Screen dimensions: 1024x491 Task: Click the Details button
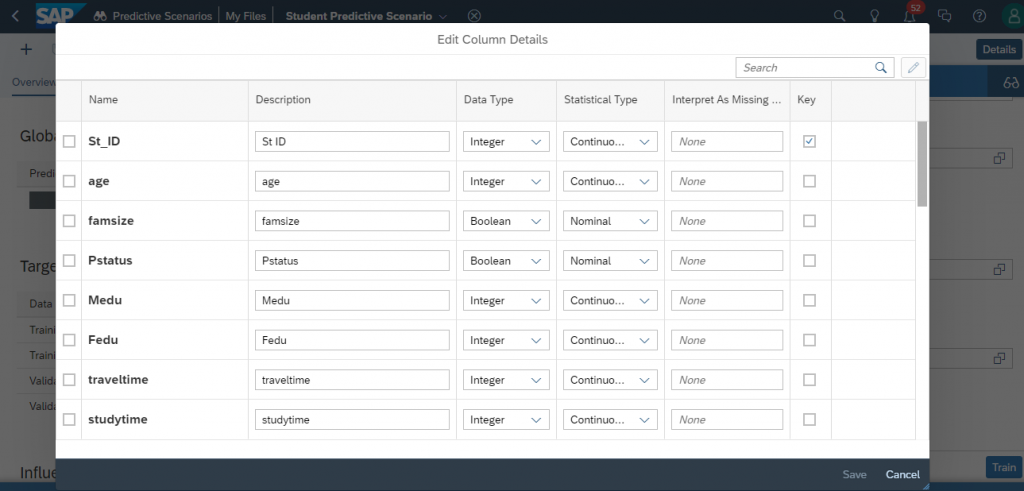click(x=999, y=50)
